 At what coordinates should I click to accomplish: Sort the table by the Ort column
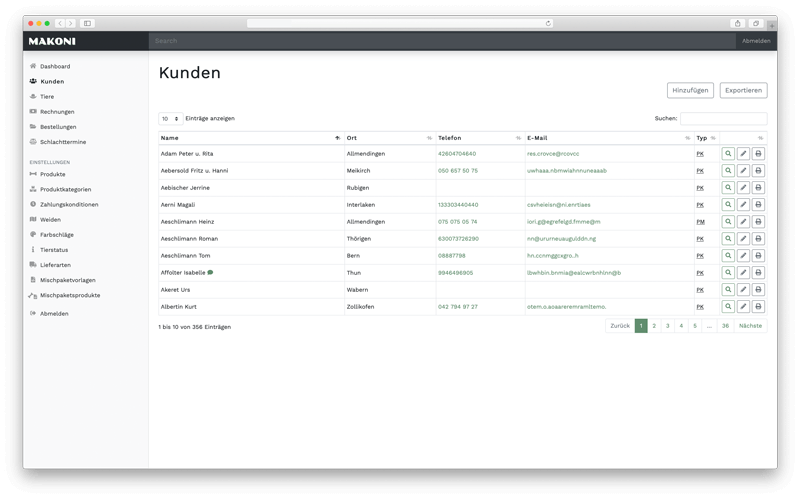click(429, 138)
